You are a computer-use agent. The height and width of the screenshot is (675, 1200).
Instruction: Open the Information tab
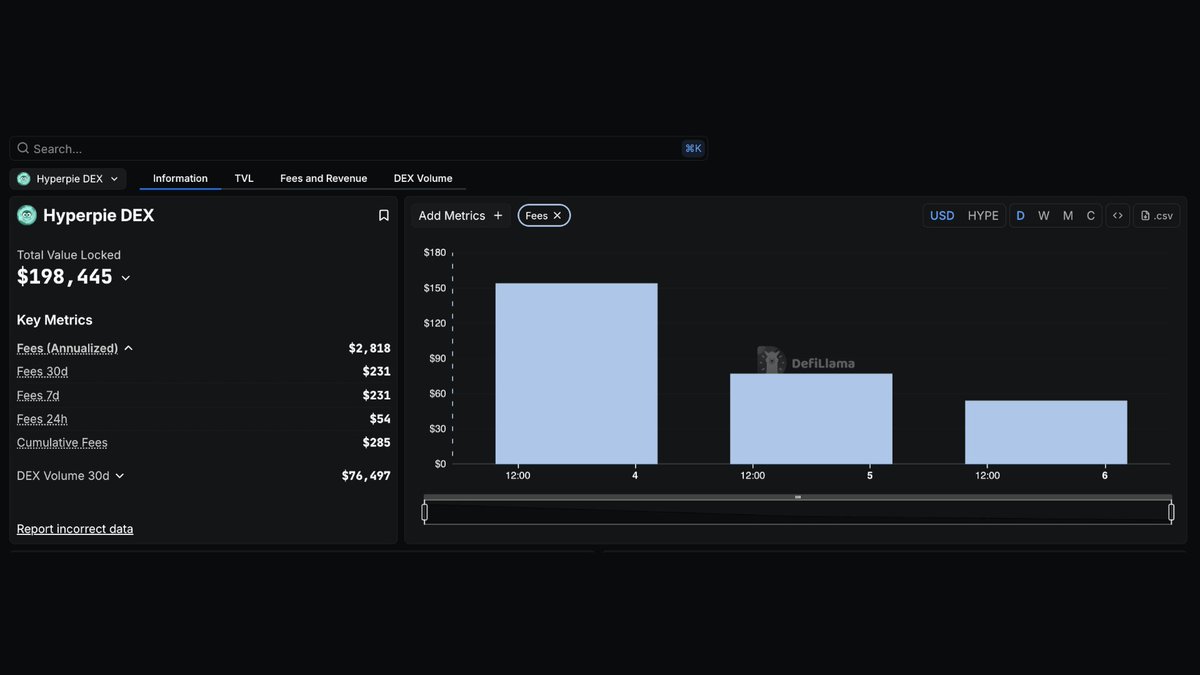tap(180, 178)
